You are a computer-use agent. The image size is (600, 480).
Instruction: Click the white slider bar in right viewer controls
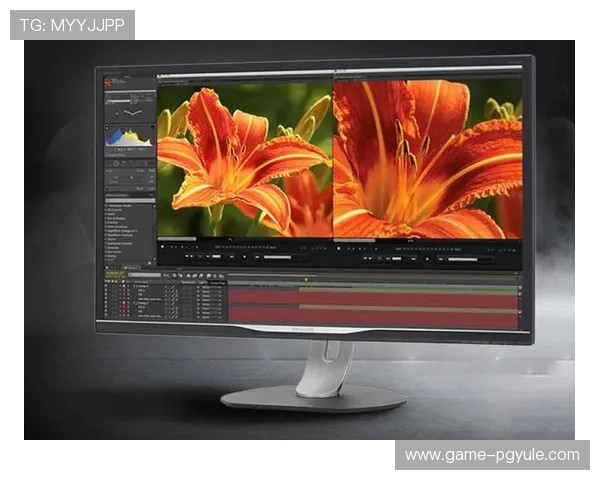point(463,260)
